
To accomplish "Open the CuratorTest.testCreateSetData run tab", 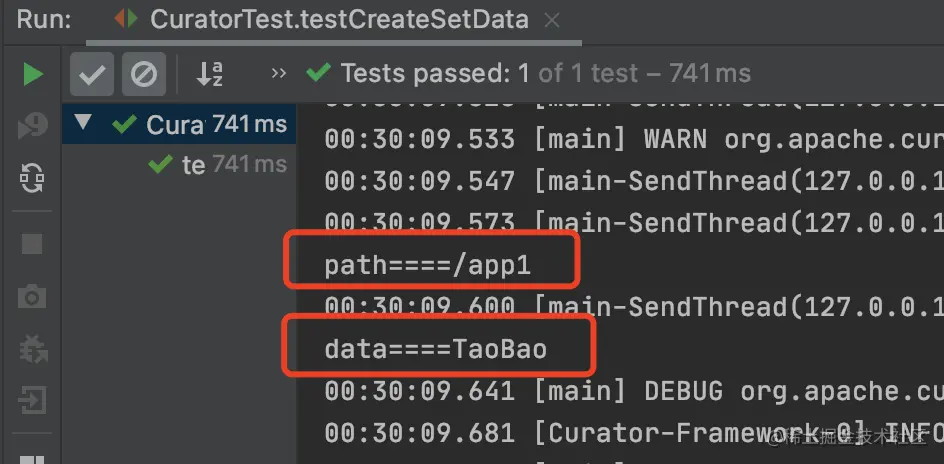I will click(326, 19).
